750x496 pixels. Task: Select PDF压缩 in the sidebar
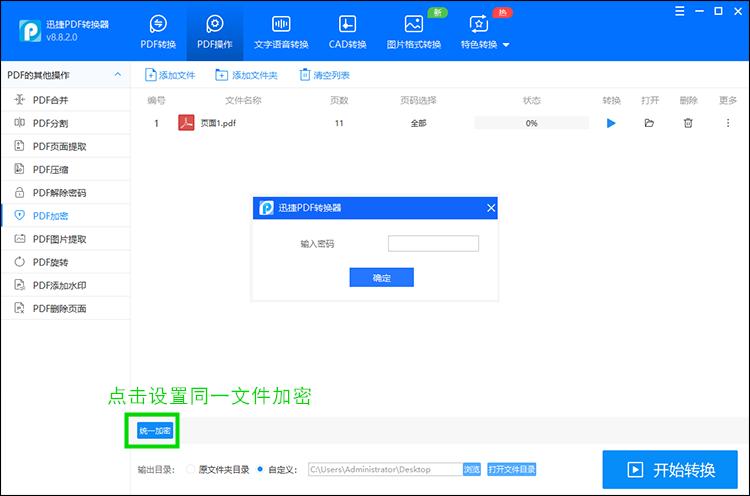coord(65,169)
